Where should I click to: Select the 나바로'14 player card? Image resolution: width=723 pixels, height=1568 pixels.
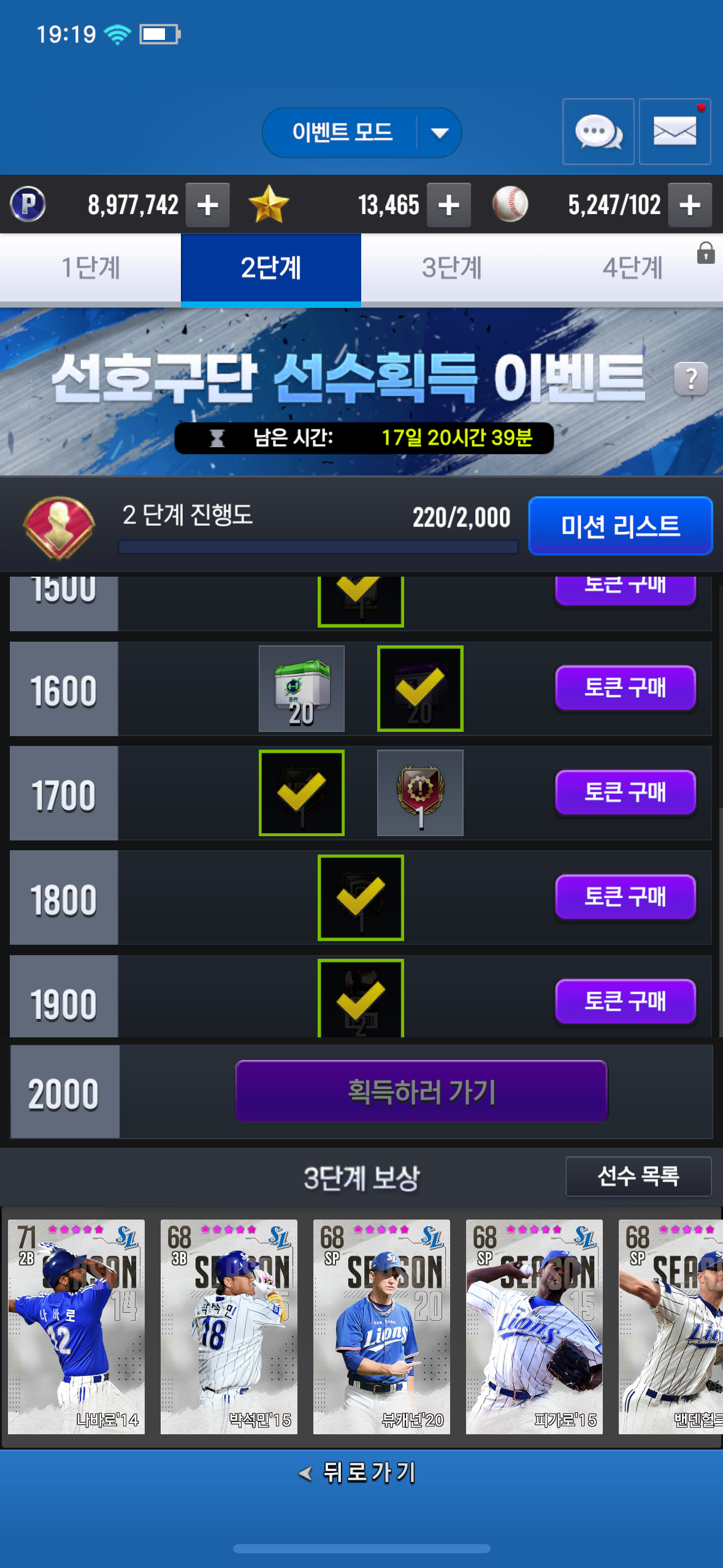coord(77,1326)
